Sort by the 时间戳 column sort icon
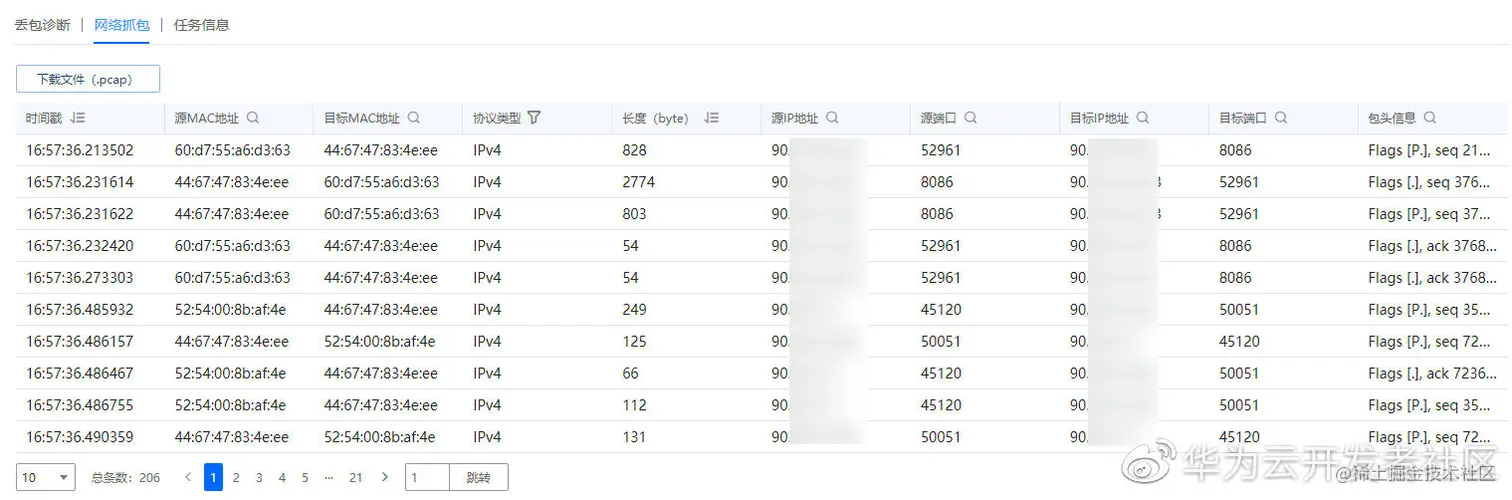The height and width of the screenshot is (500, 1512). pos(78,118)
